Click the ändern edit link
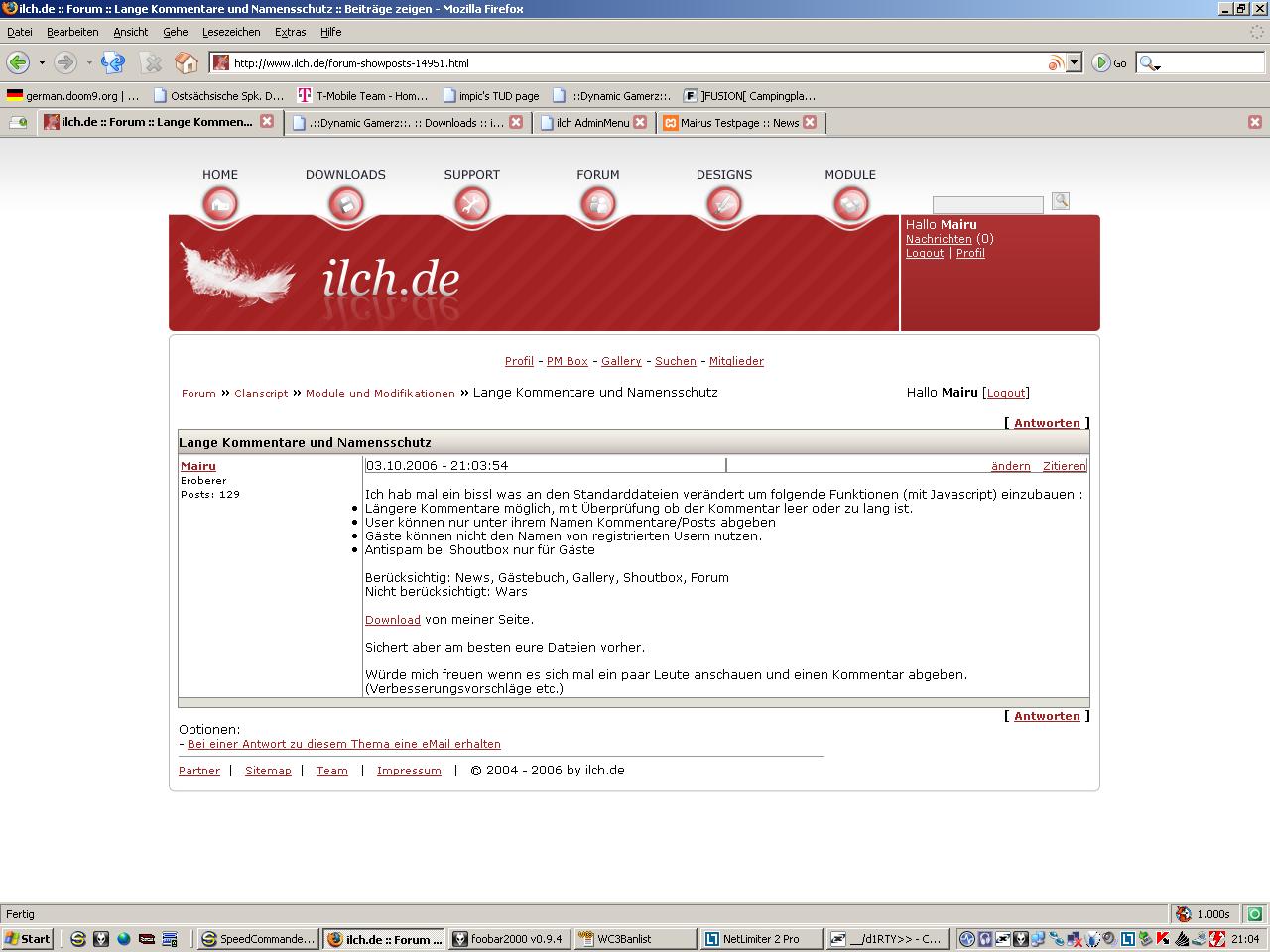 click(1011, 466)
